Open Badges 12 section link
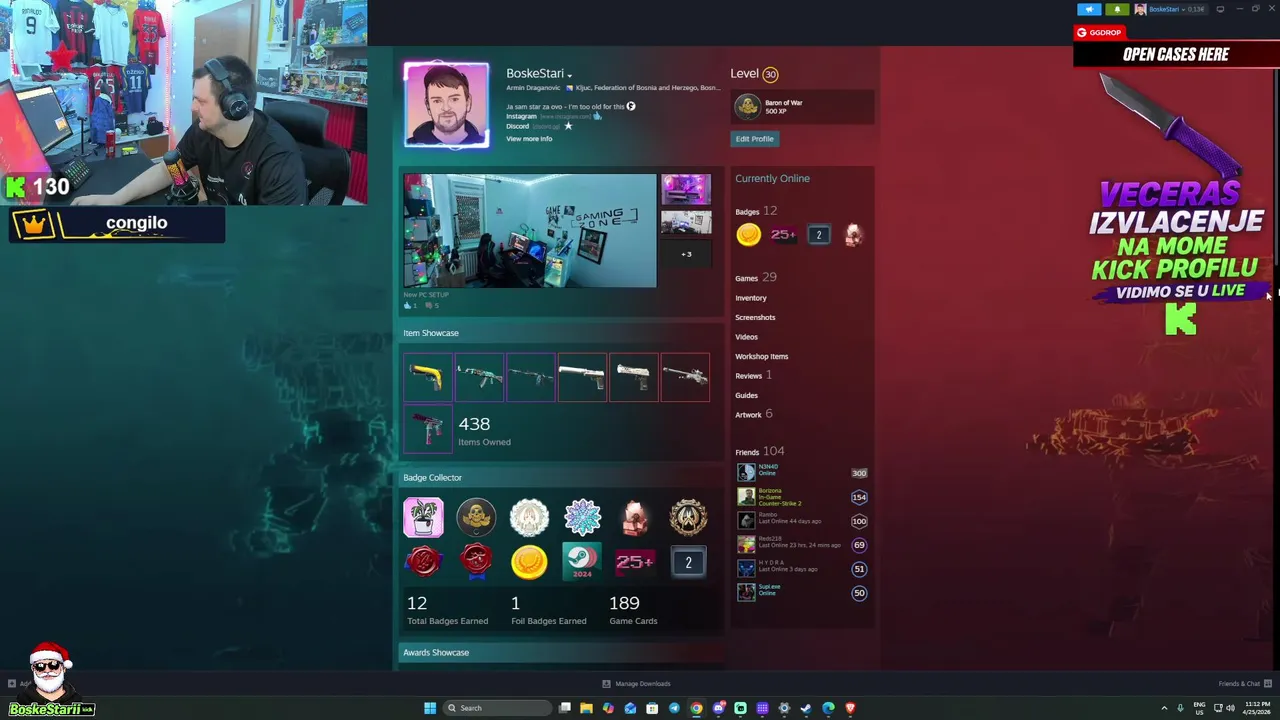This screenshot has width=1280, height=720. (x=756, y=211)
